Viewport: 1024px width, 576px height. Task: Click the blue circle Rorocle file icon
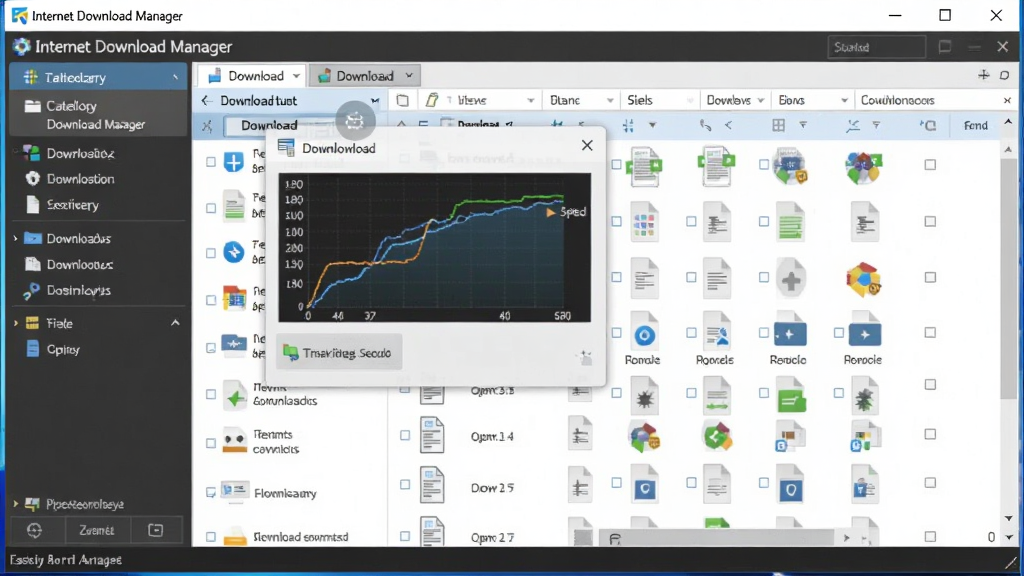point(644,336)
